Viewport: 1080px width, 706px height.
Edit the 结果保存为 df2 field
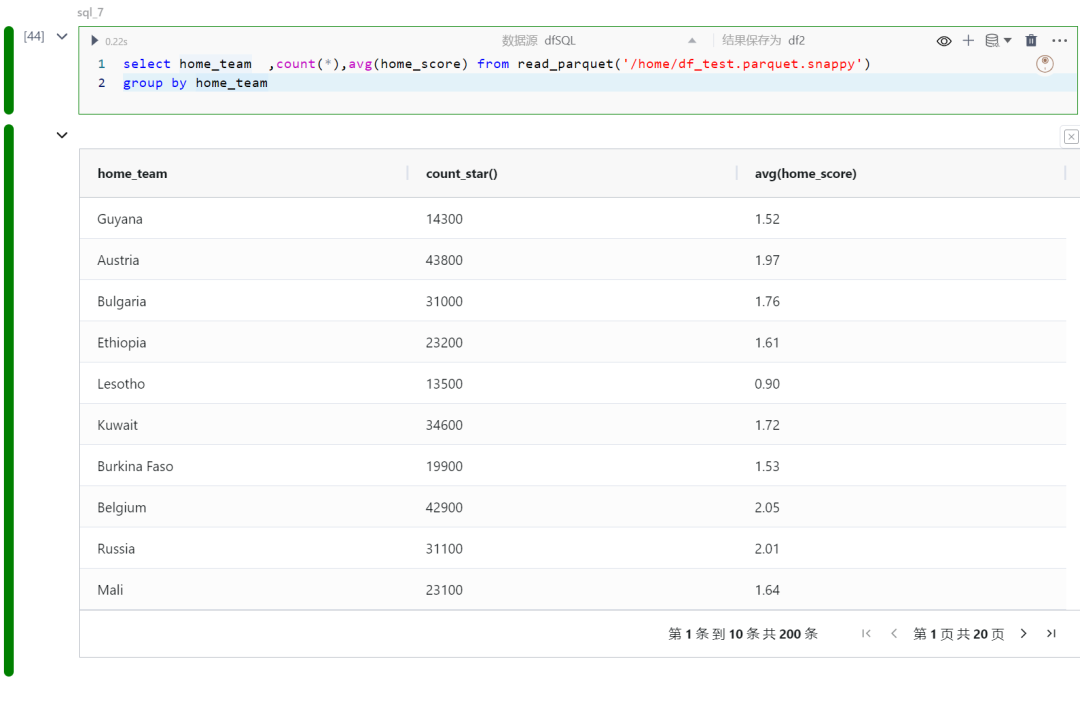[796, 41]
